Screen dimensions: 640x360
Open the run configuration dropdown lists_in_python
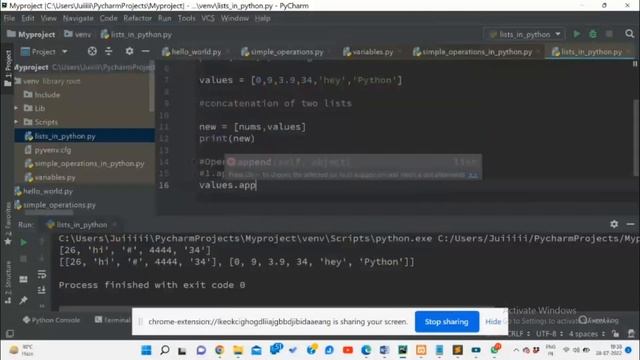(x=524, y=35)
